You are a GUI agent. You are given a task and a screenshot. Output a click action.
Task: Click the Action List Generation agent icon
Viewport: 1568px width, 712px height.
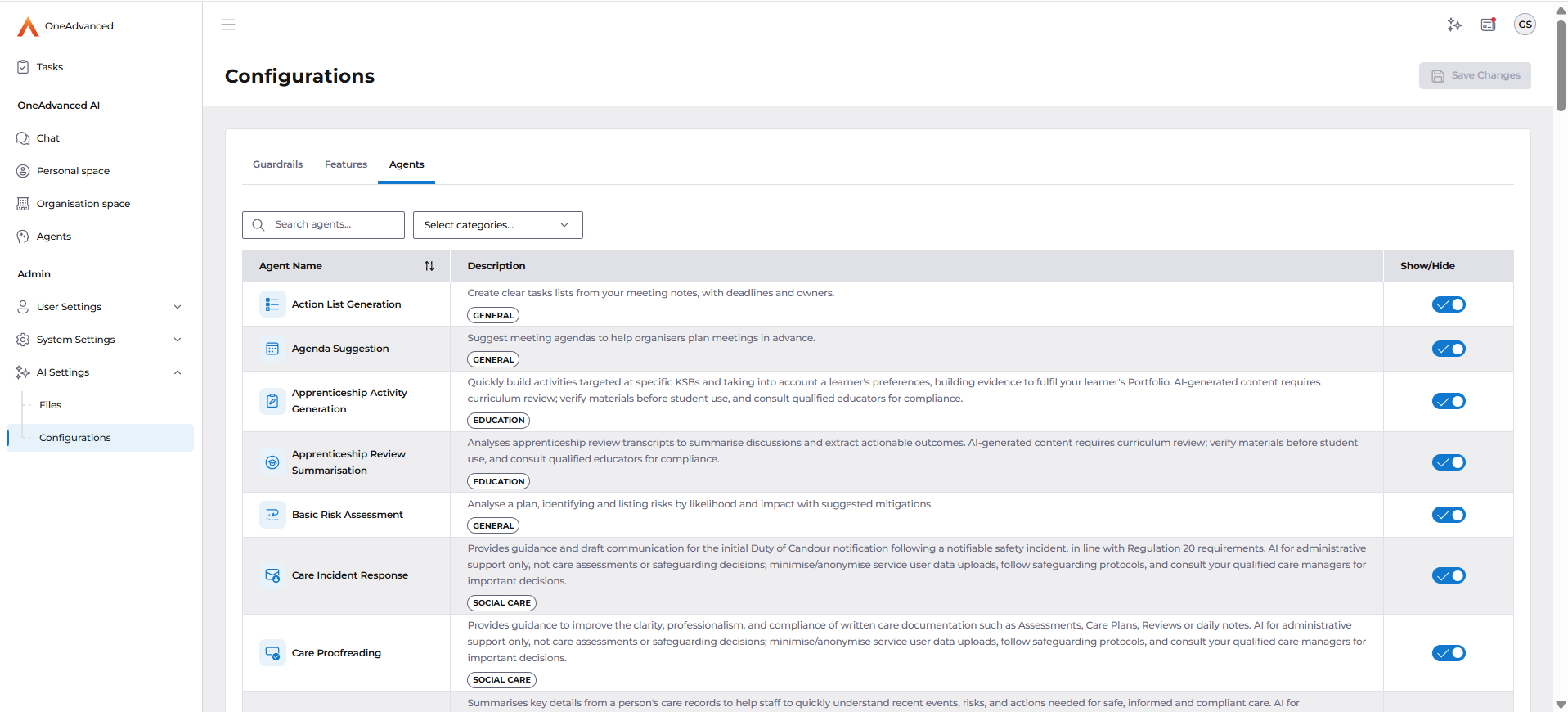coord(272,304)
